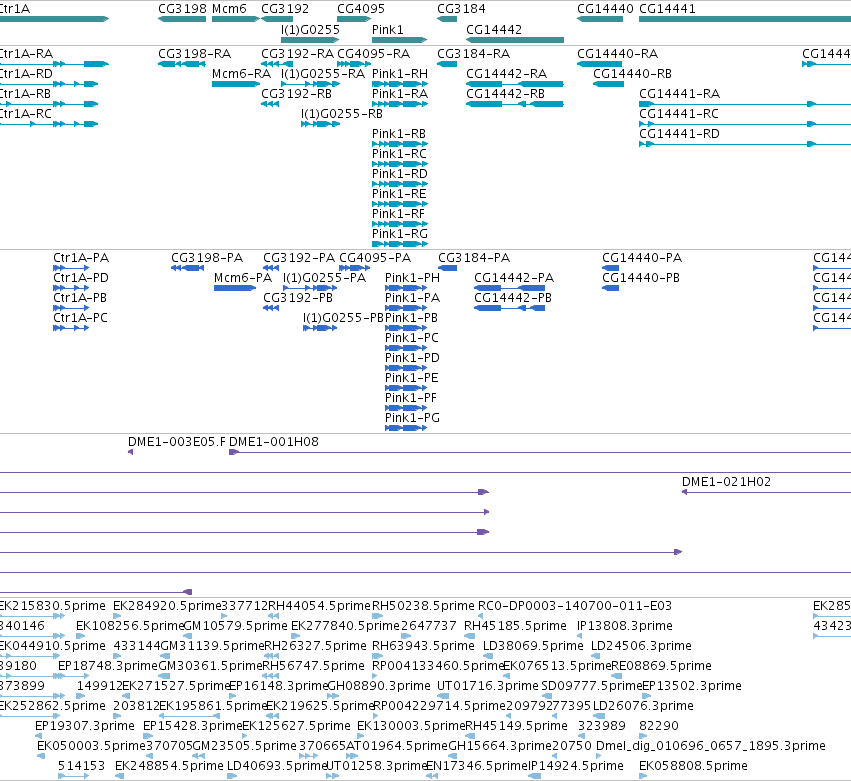The height and width of the screenshot is (781, 851).
Task: Select the CG4095 gene label
Action: [361, 9]
